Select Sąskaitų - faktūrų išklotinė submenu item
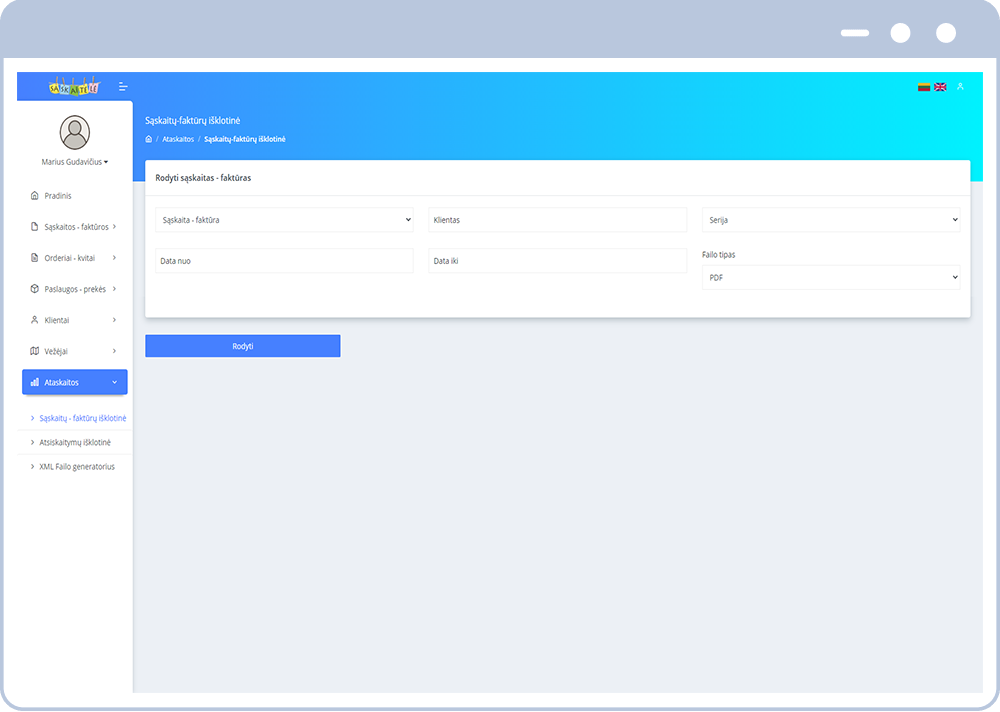Image resolution: width=1000 pixels, height=712 pixels. click(82, 419)
